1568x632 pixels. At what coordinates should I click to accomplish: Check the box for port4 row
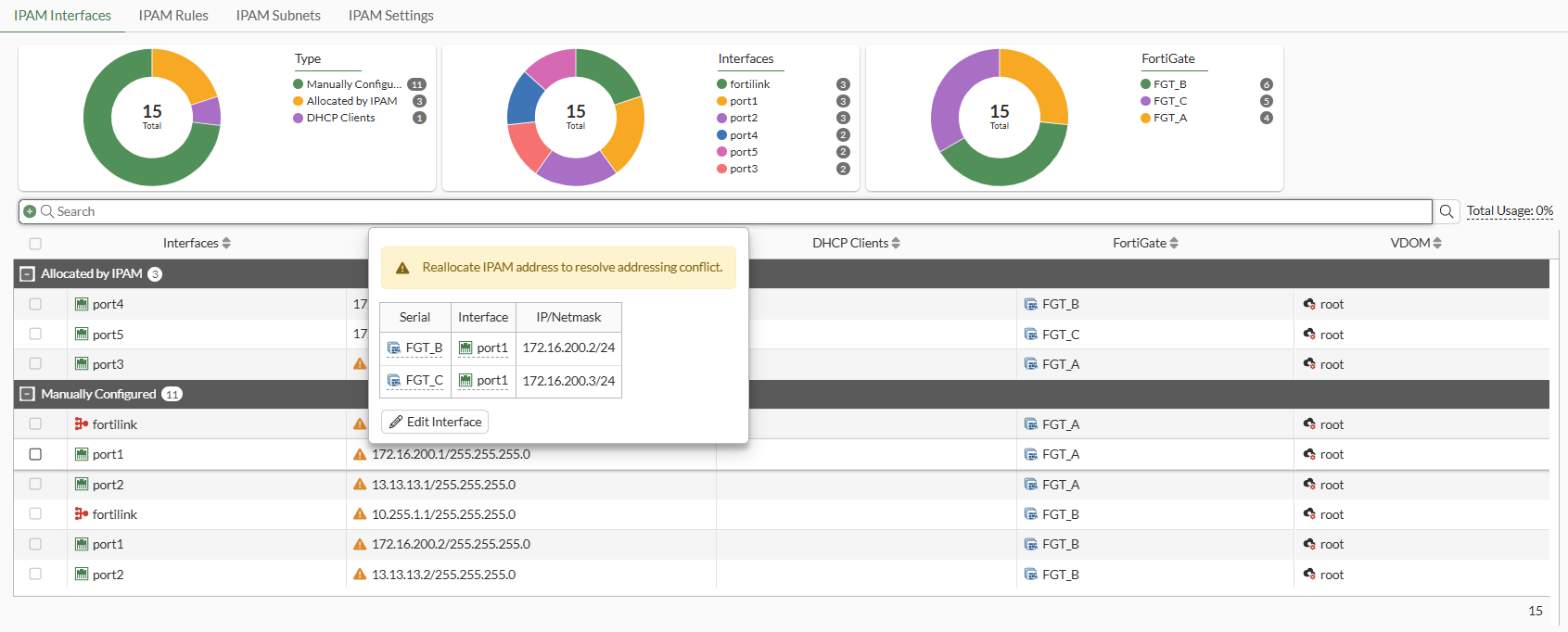(35, 304)
